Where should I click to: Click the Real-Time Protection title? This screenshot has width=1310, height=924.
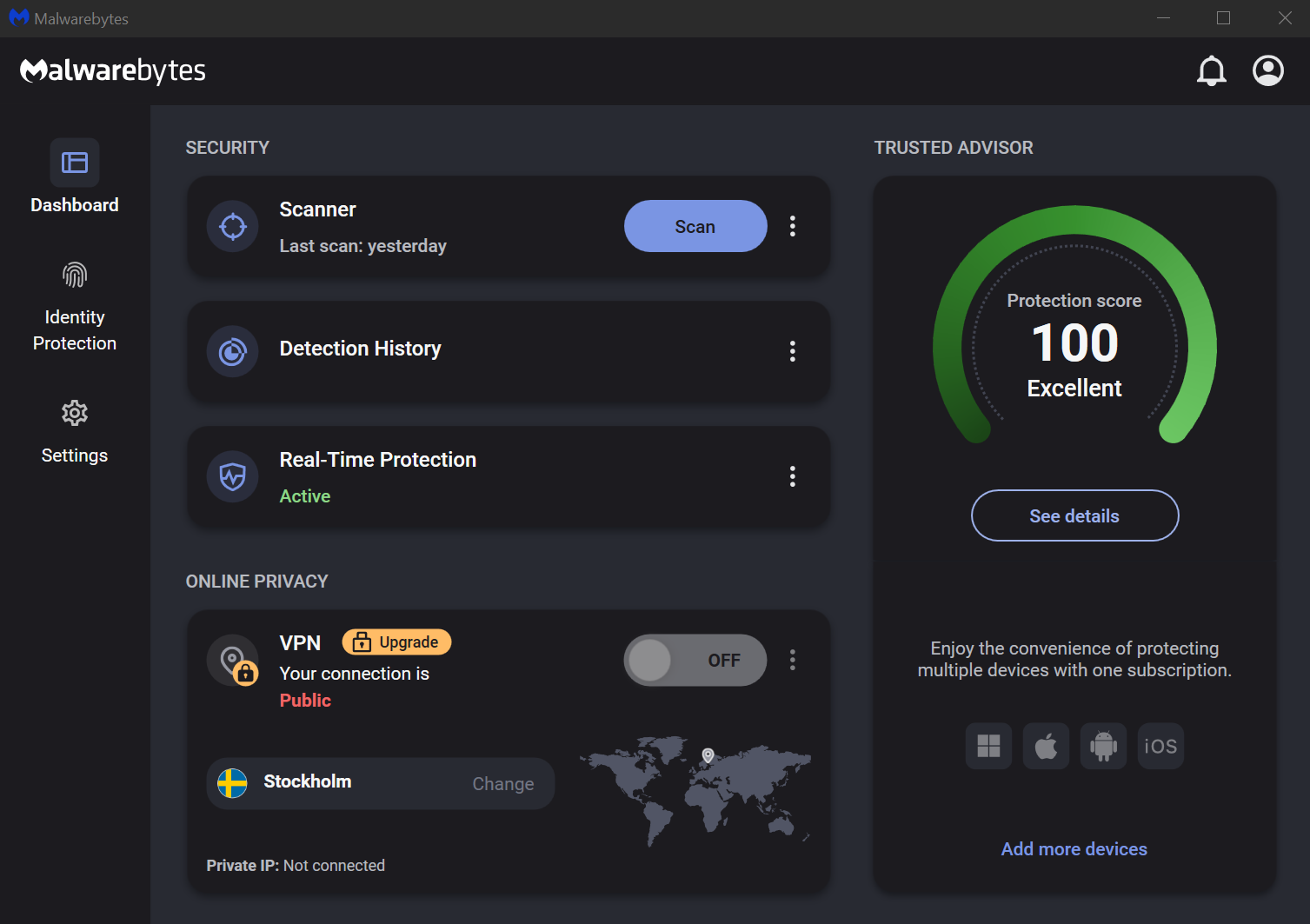(x=377, y=460)
